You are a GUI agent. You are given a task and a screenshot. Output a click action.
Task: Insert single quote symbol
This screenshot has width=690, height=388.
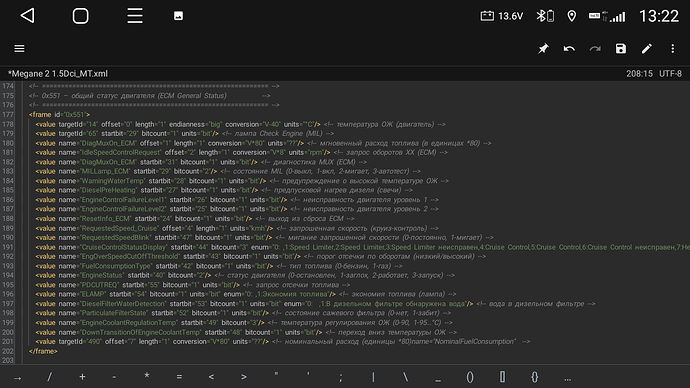pyautogui.click(x=308, y=375)
